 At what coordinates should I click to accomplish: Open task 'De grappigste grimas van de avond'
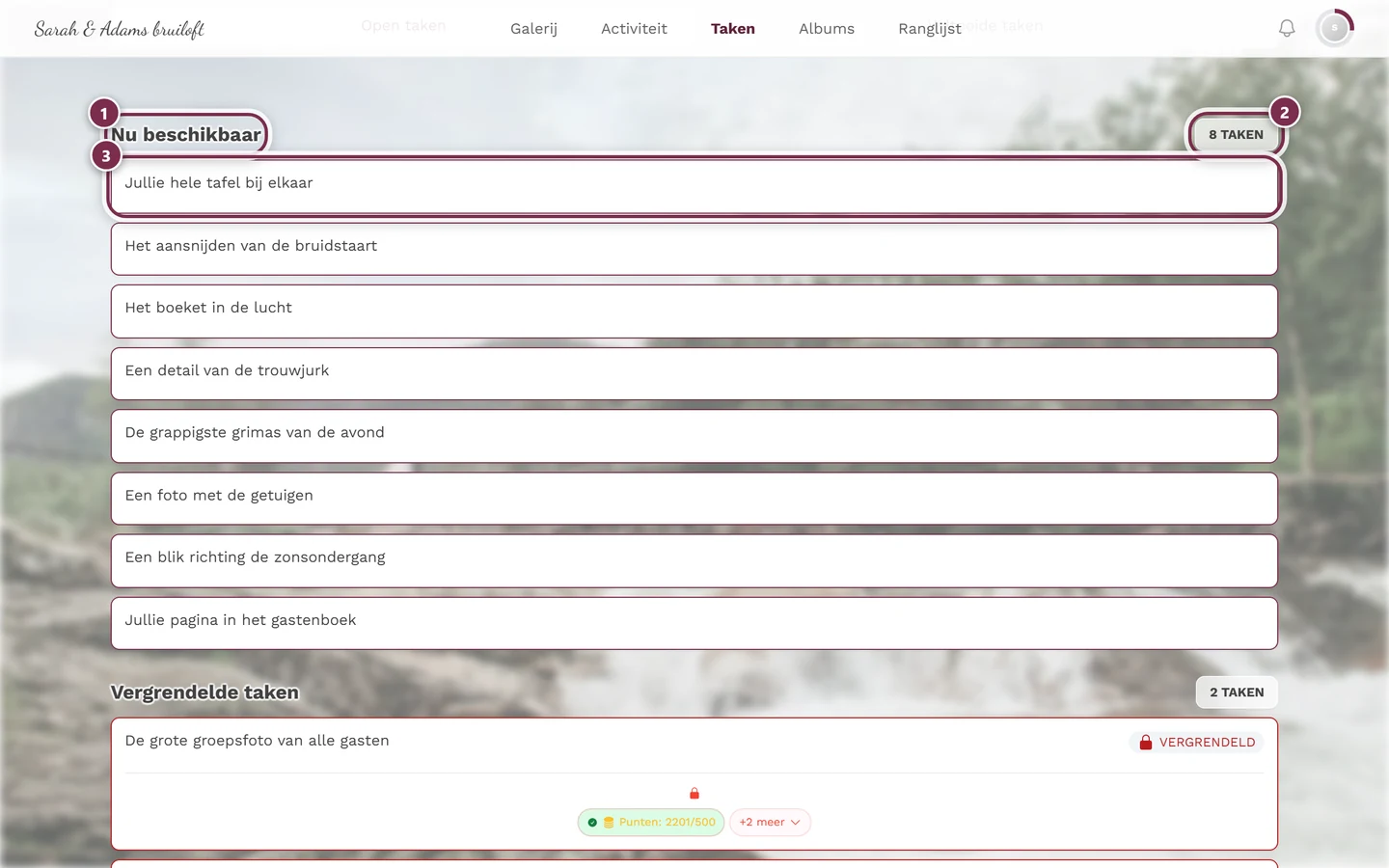point(694,436)
